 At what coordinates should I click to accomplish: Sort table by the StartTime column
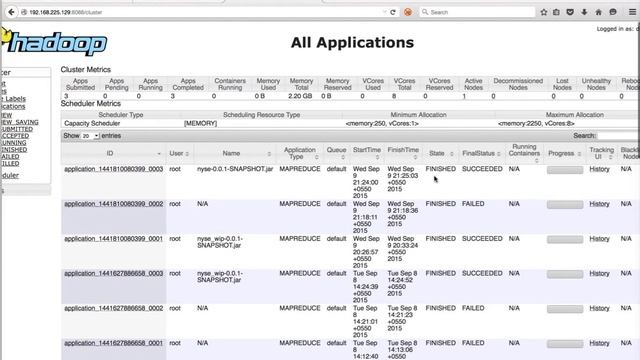[367, 153]
